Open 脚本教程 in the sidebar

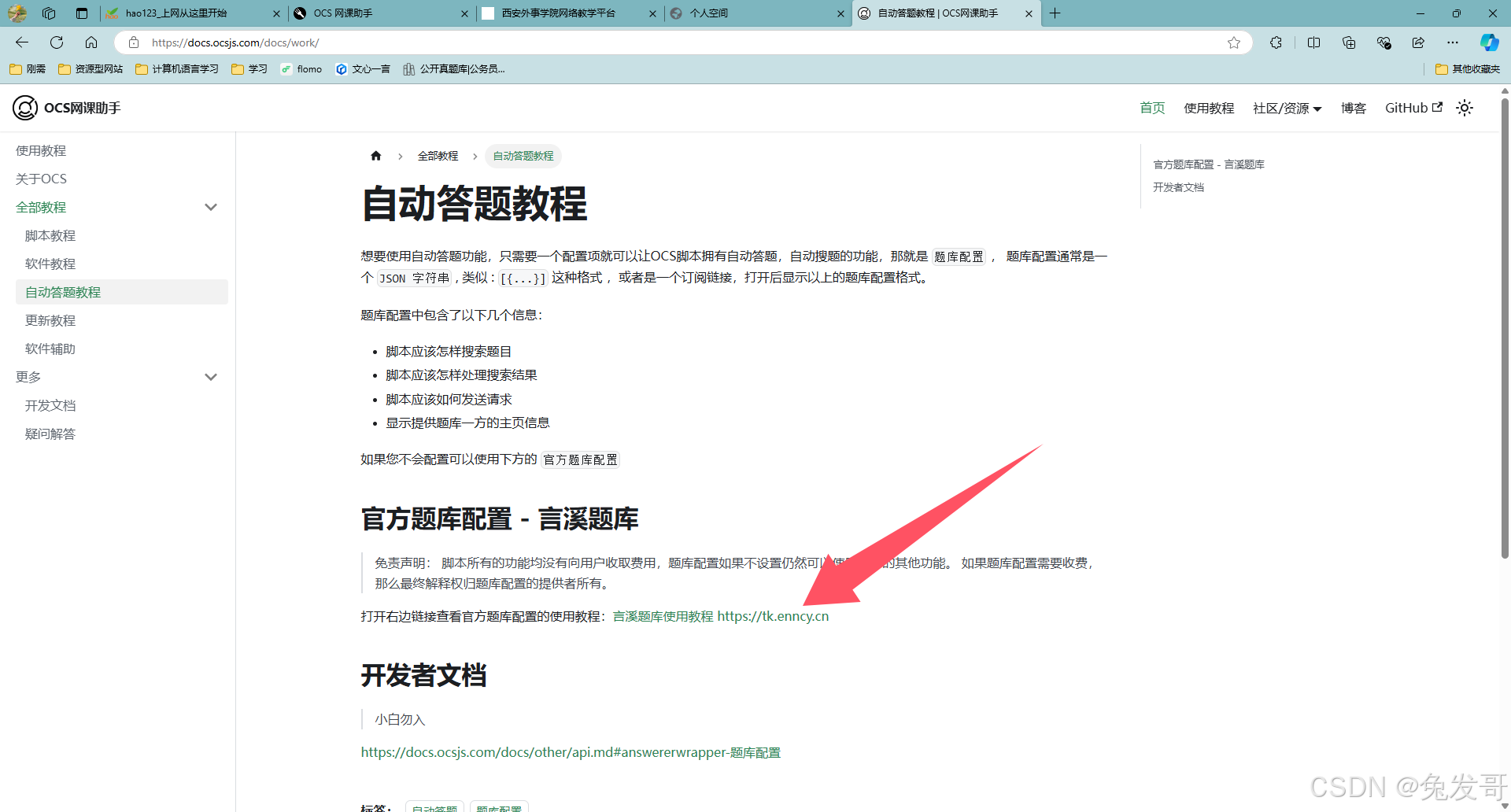(x=50, y=235)
